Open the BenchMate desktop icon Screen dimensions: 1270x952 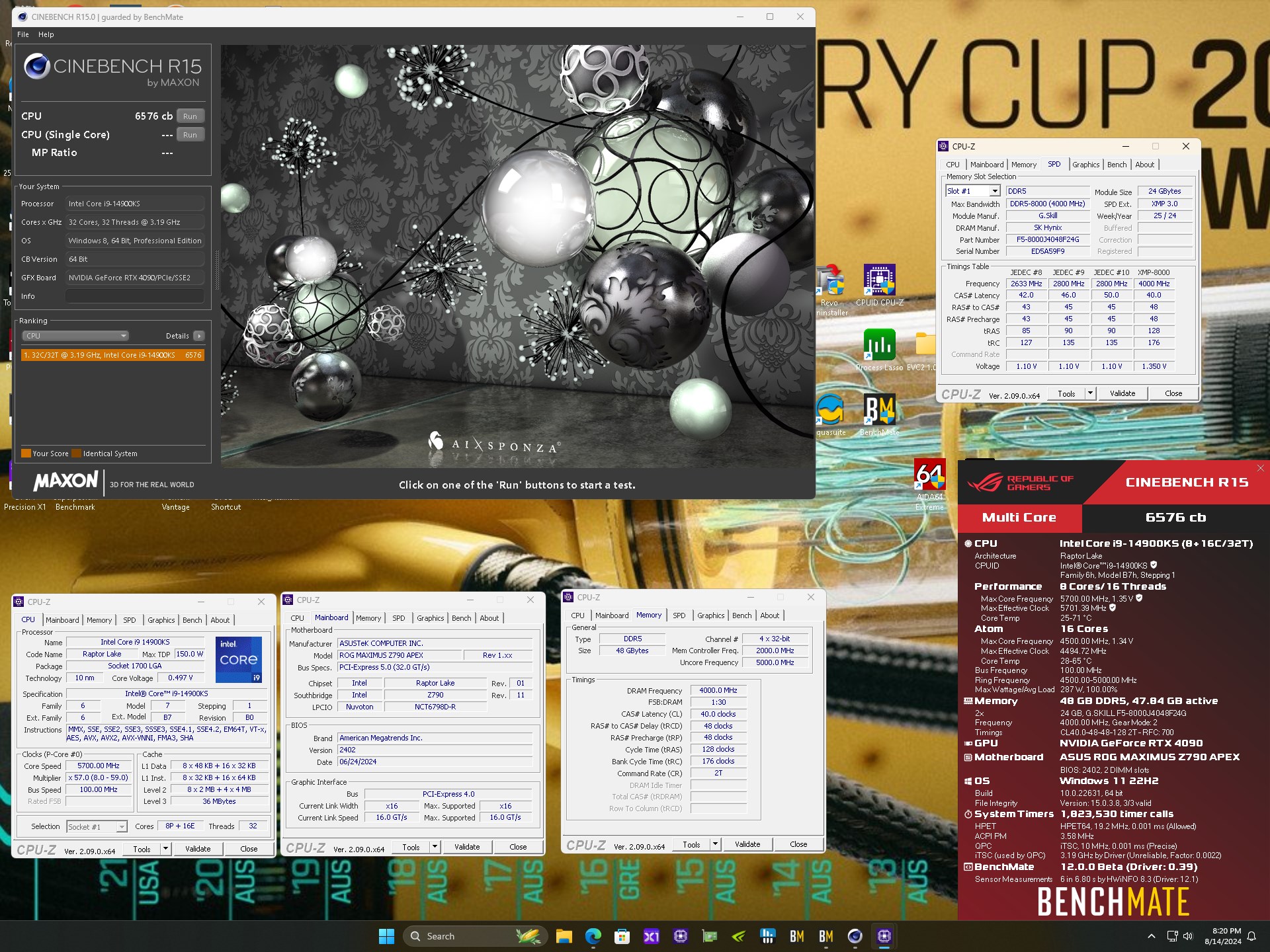(x=879, y=415)
